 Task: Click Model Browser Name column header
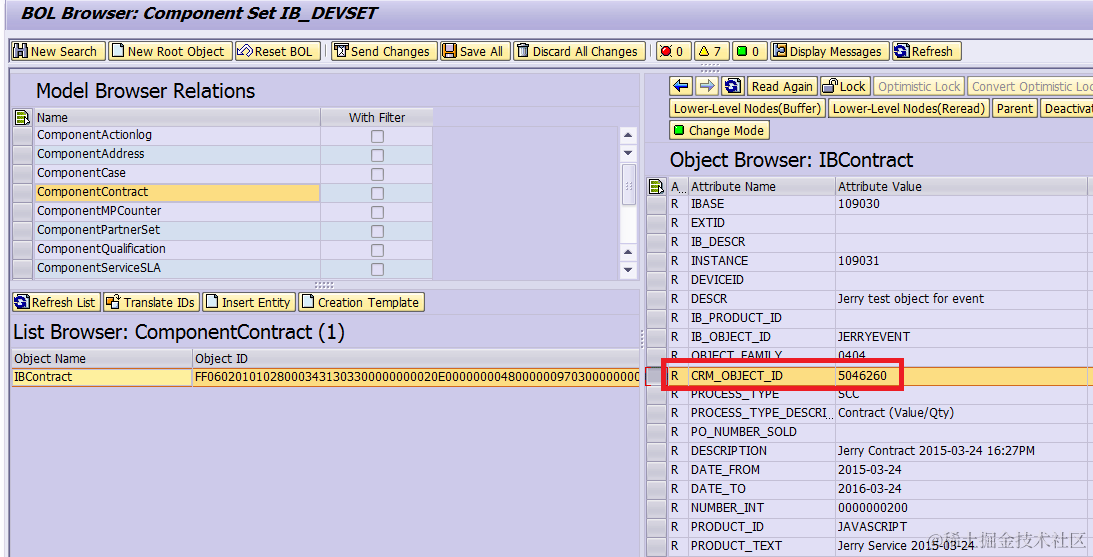click(x=177, y=117)
